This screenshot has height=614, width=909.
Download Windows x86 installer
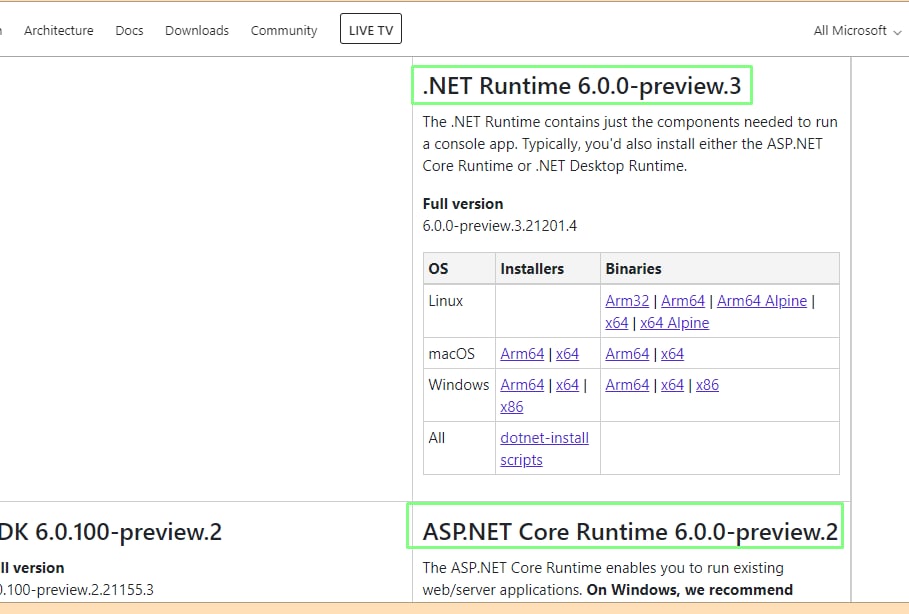pos(512,407)
